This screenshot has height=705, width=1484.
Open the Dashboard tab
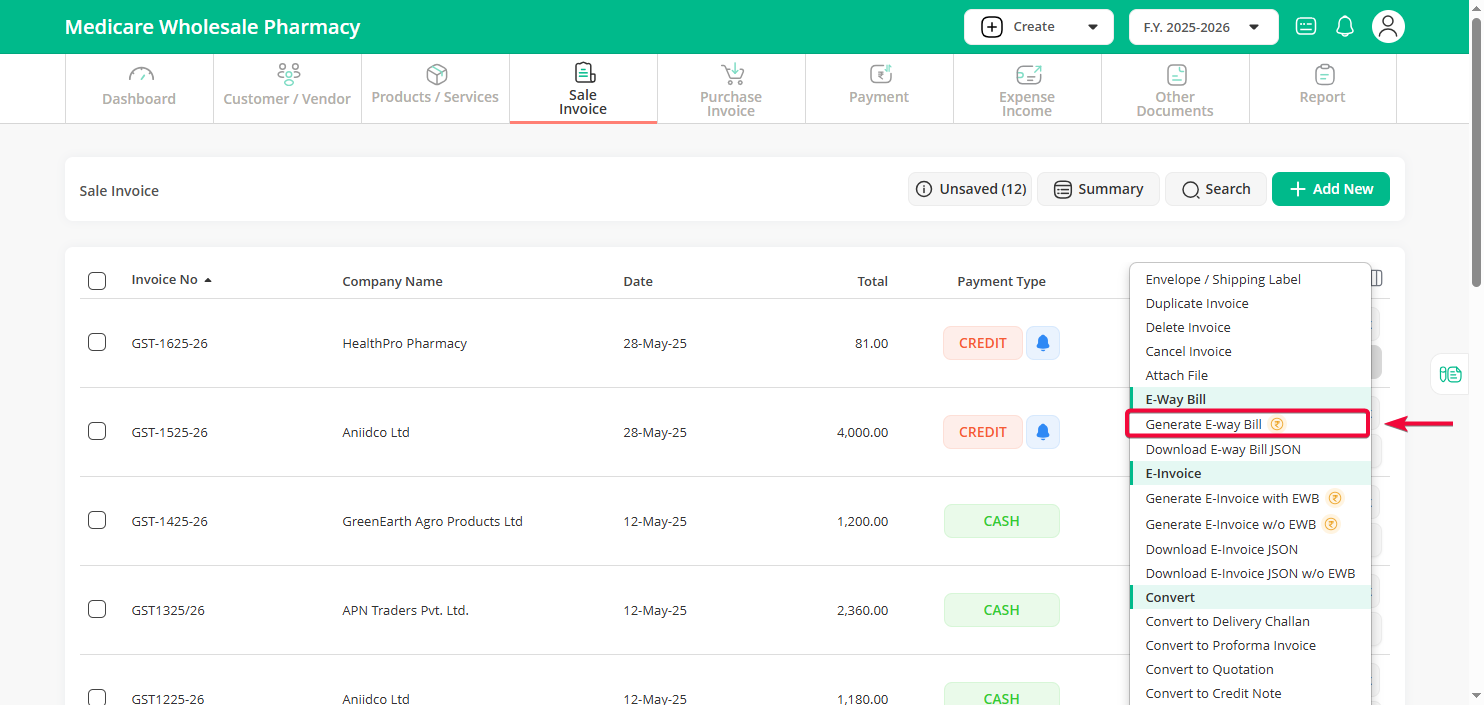tap(139, 88)
